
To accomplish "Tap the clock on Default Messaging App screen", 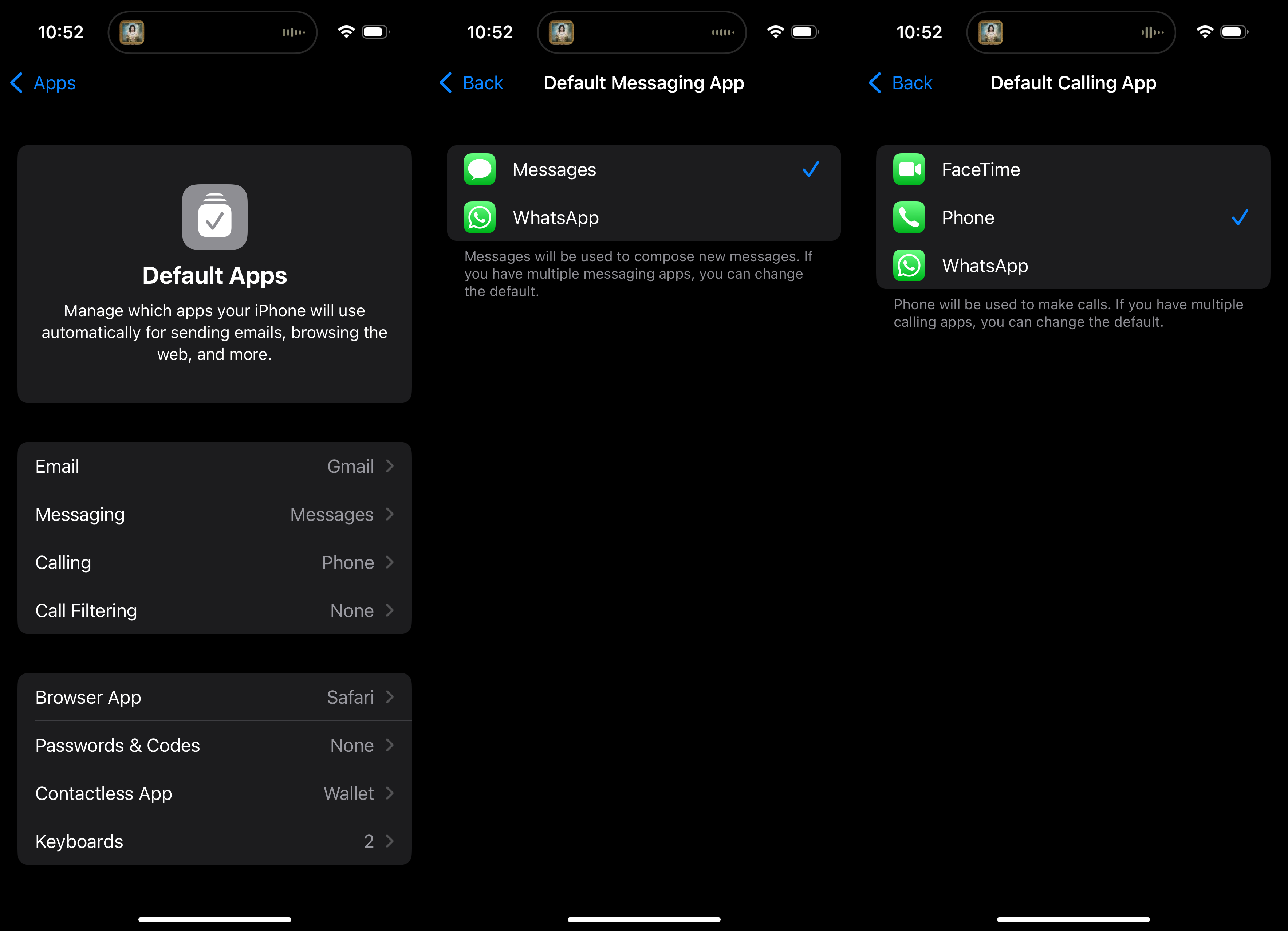I will 490,32.
